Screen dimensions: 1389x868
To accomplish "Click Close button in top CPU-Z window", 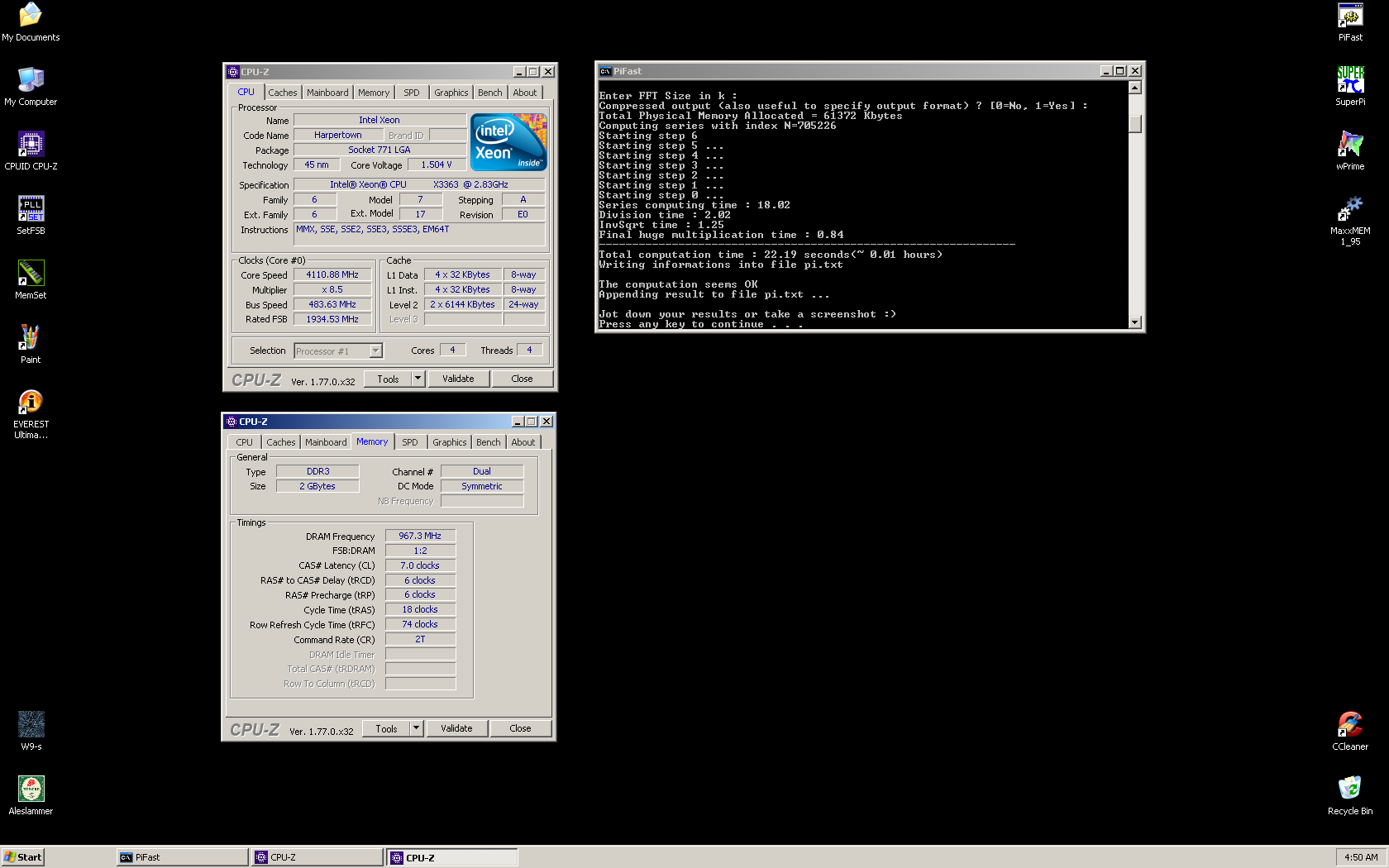I will (x=522, y=379).
